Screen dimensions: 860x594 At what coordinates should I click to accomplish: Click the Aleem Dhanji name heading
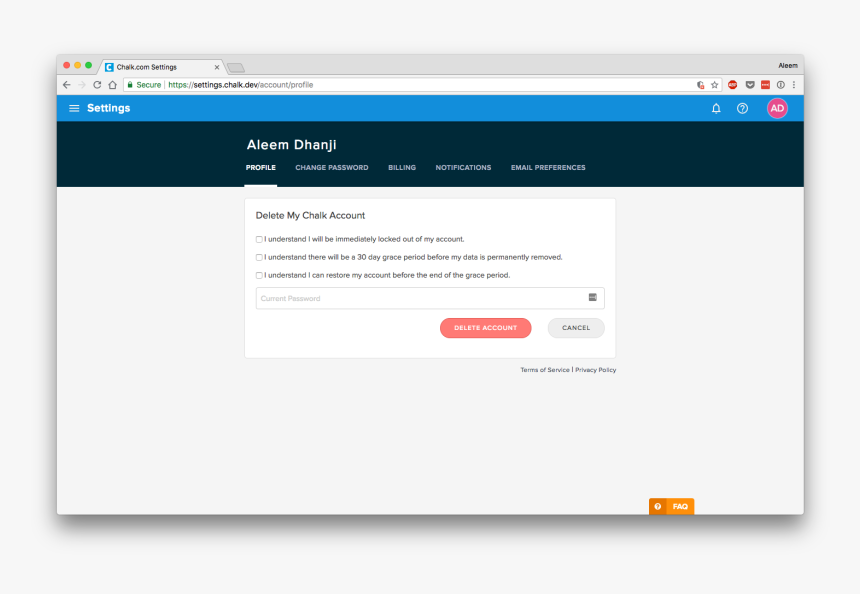291,145
